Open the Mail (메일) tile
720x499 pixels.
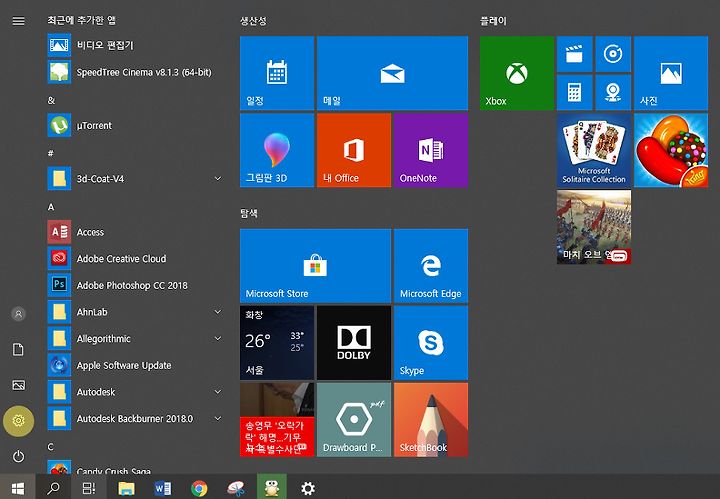coord(393,73)
